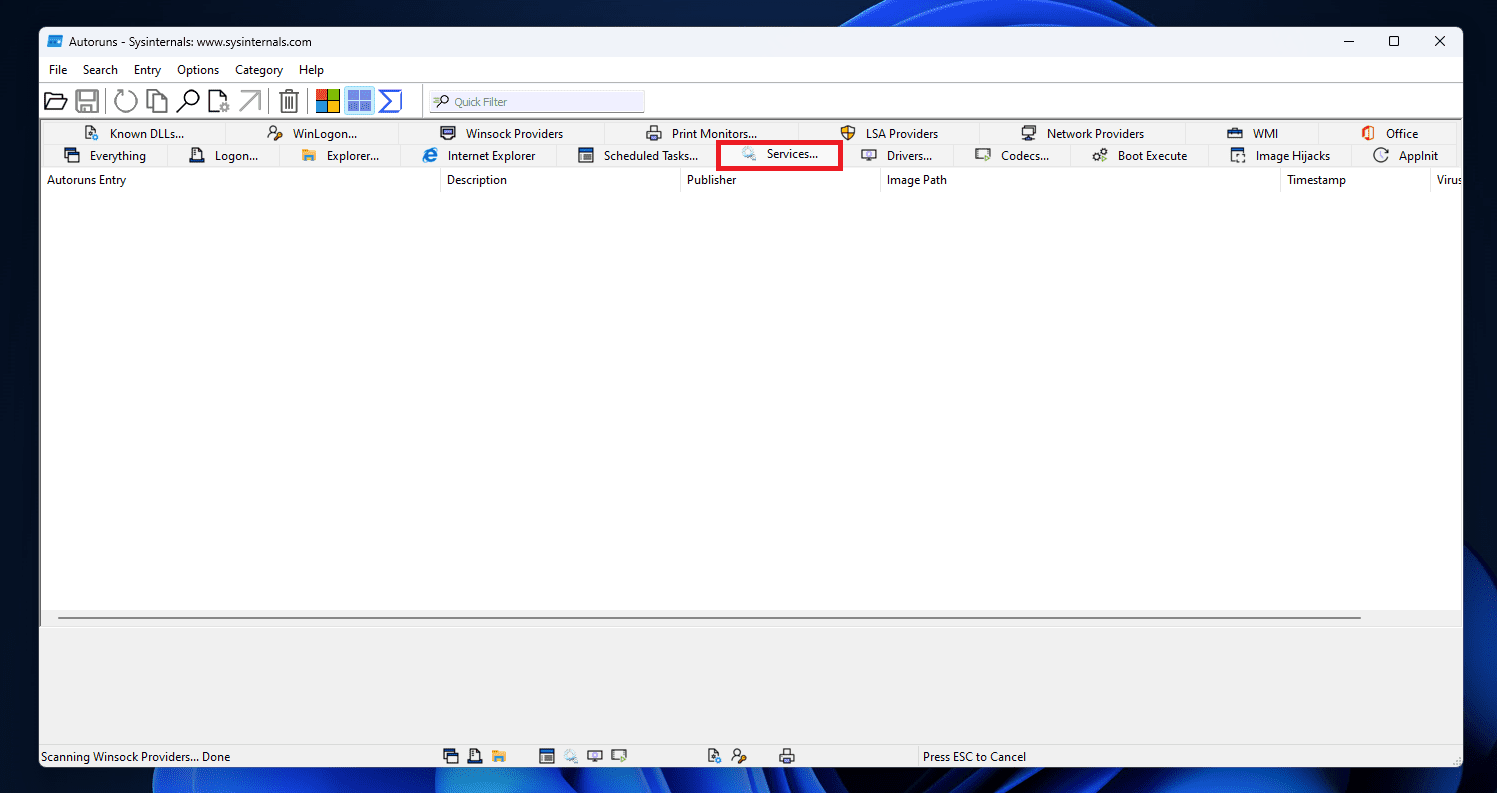Open a saved Autoruns file via folder icon
Image resolution: width=1497 pixels, height=793 pixels.
(56, 101)
